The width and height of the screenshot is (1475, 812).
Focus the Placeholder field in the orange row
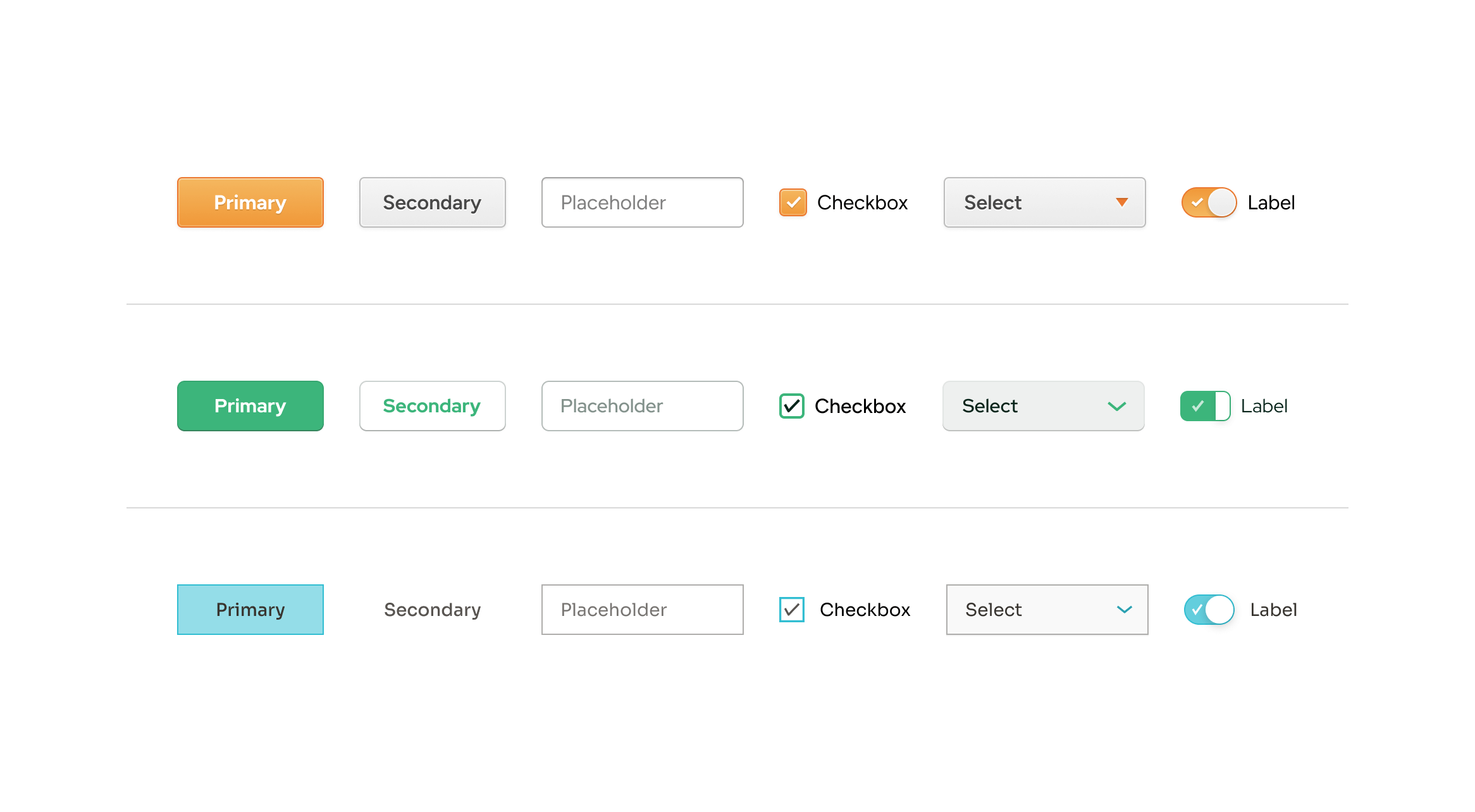click(642, 202)
